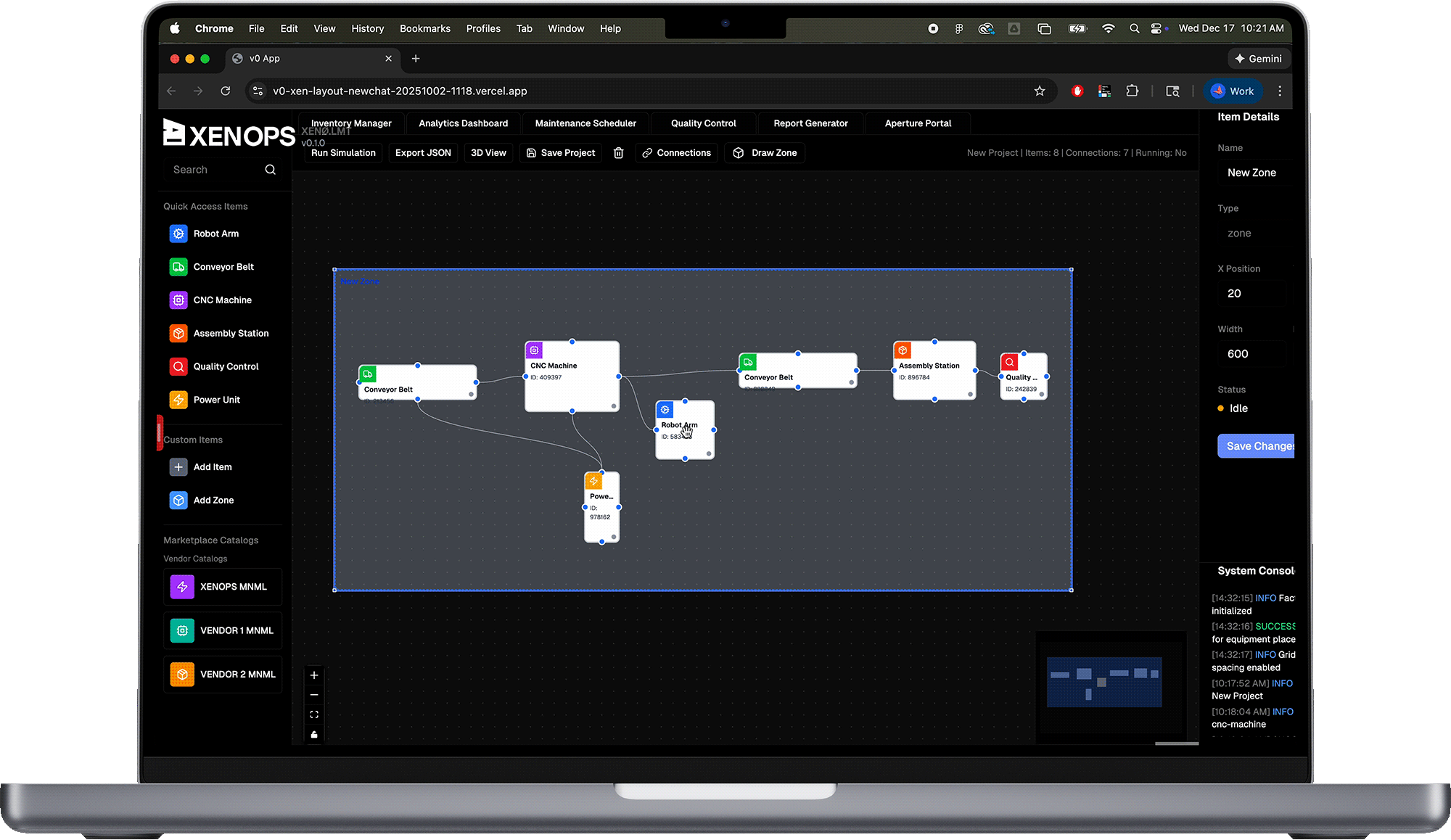Open the Bookmarks menu in menu bar

pos(424,29)
